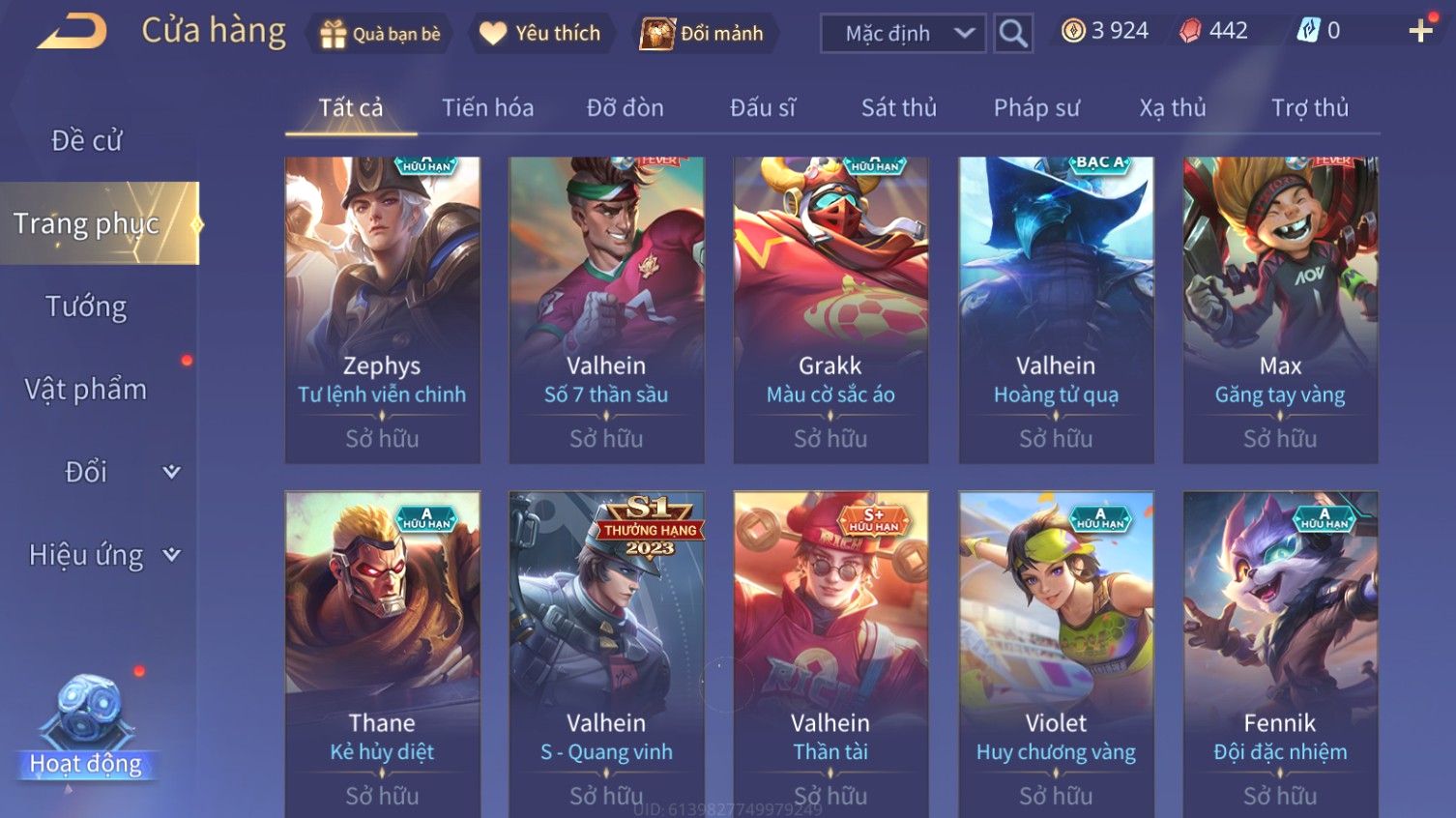Tap the red ruby gem icon
The image size is (1456, 818).
point(1190,31)
